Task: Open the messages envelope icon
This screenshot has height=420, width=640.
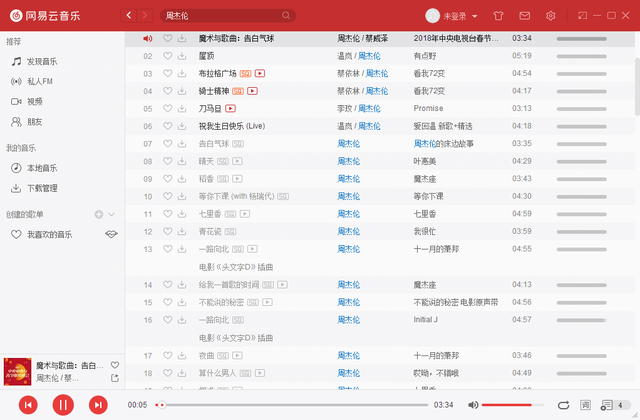Action: [x=524, y=16]
